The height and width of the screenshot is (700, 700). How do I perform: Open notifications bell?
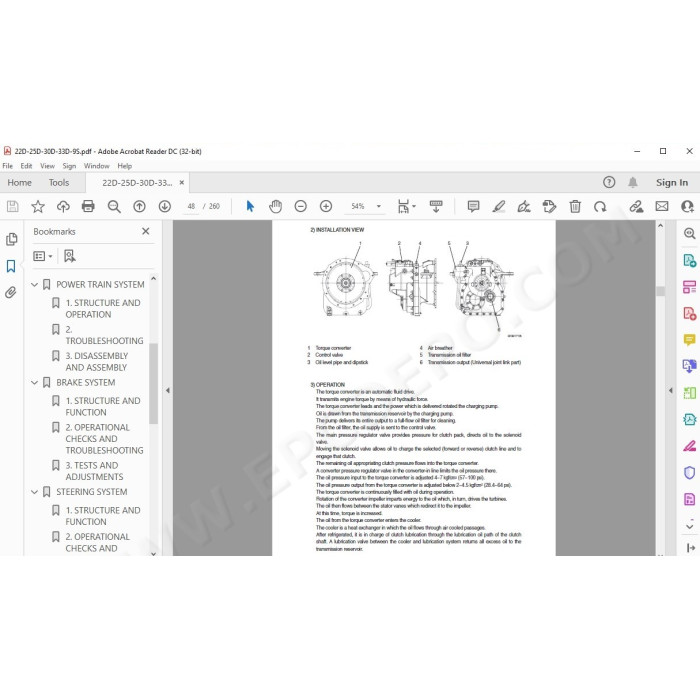pos(633,182)
